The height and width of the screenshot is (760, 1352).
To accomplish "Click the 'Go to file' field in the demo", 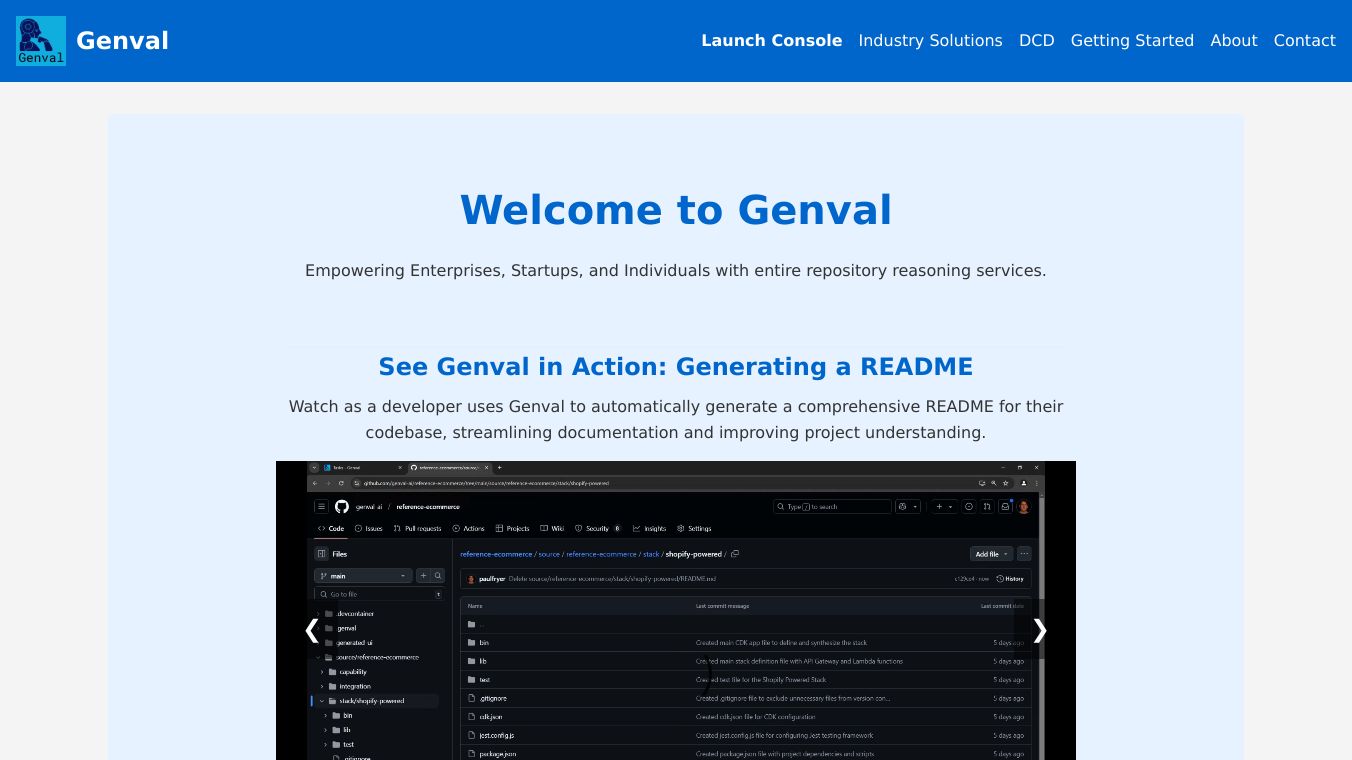I will point(379,594).
